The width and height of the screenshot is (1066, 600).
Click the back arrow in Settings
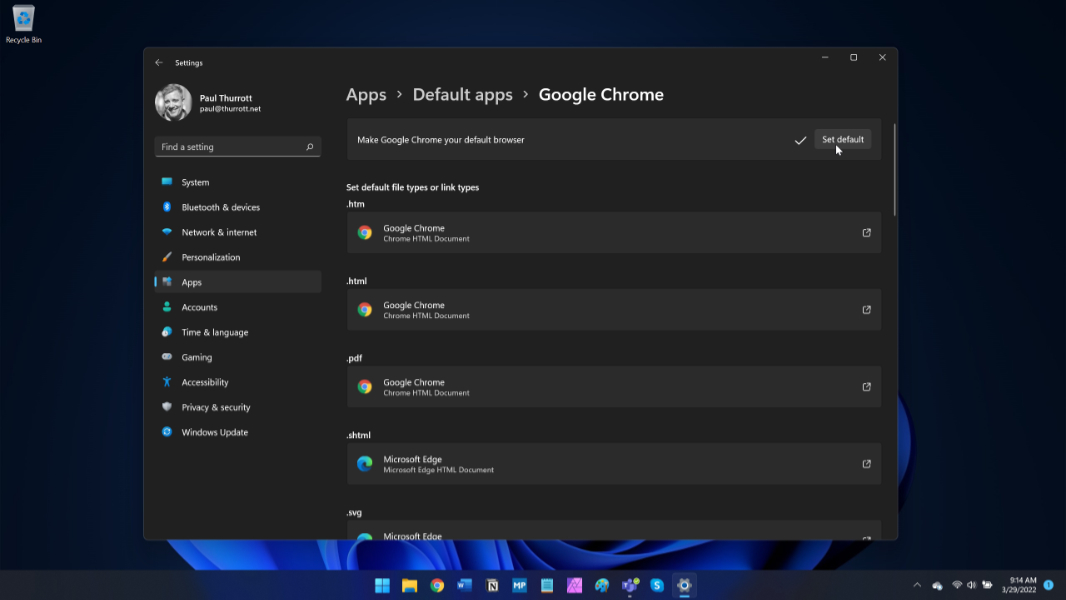(x=159, y=62)
